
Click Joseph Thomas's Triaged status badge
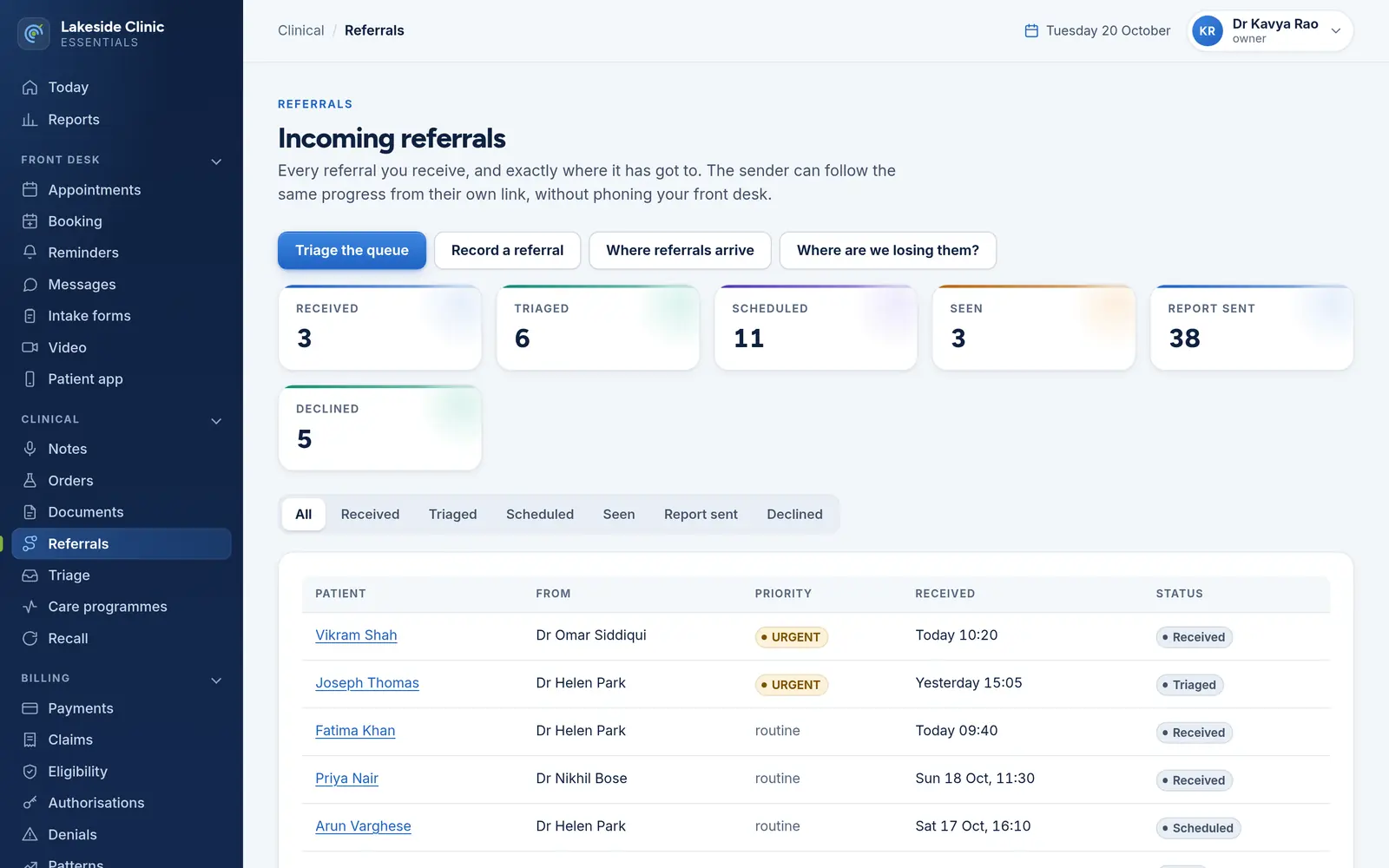tap(1190, 685)
